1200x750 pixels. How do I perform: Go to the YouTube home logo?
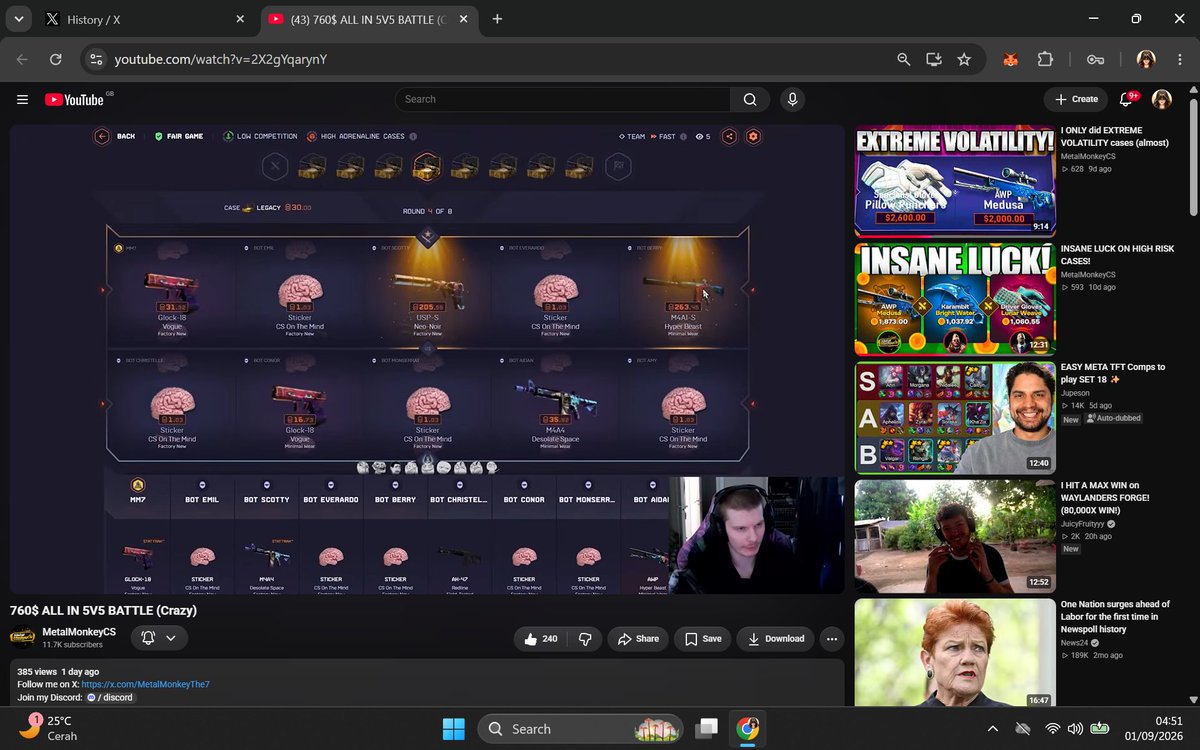(75, 99)
